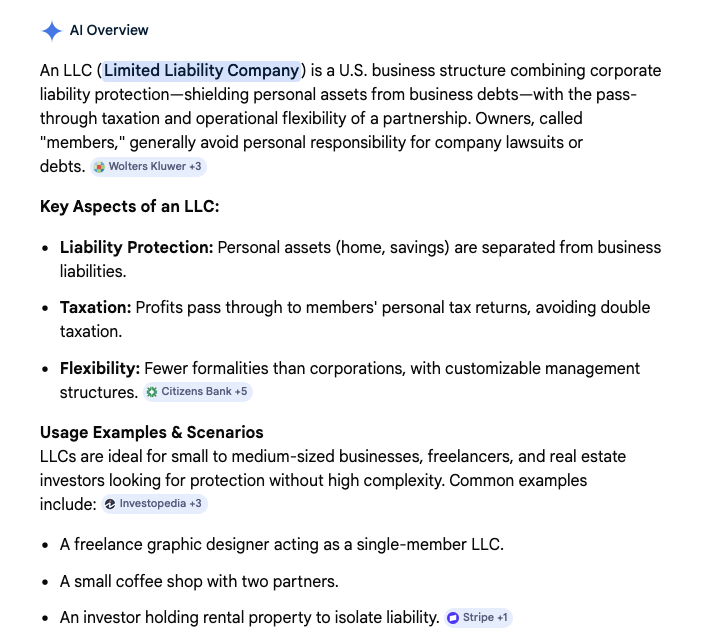Click the AI Overview sparkle icon

coord(52,31)
